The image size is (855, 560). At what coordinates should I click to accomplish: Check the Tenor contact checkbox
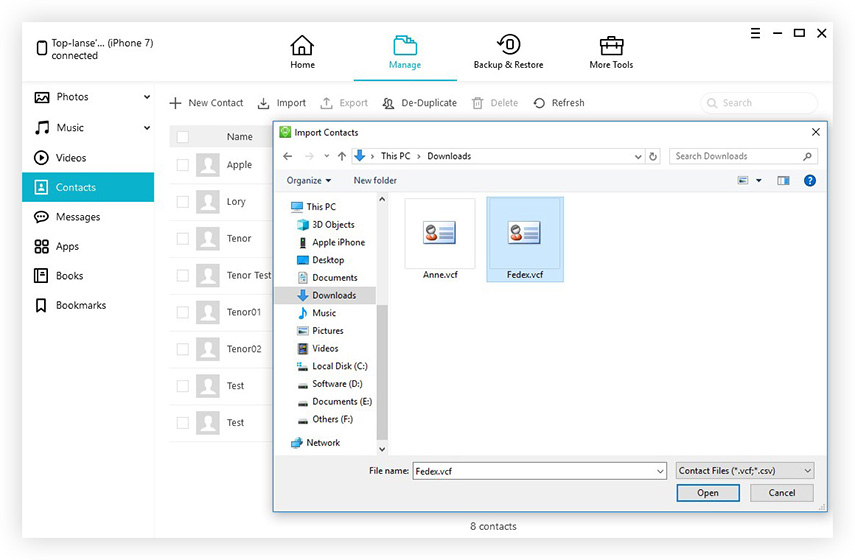(x=183, y=239)
